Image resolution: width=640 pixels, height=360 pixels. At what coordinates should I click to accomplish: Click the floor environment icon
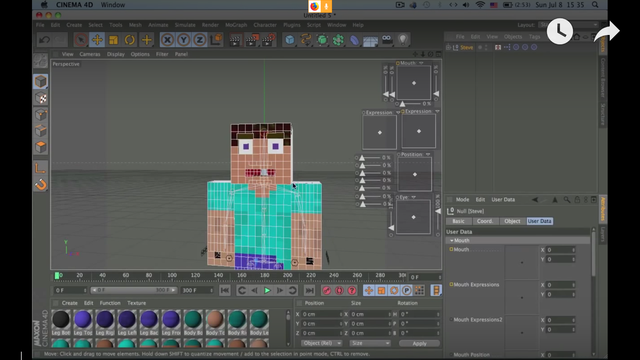(x=370, y=40)
